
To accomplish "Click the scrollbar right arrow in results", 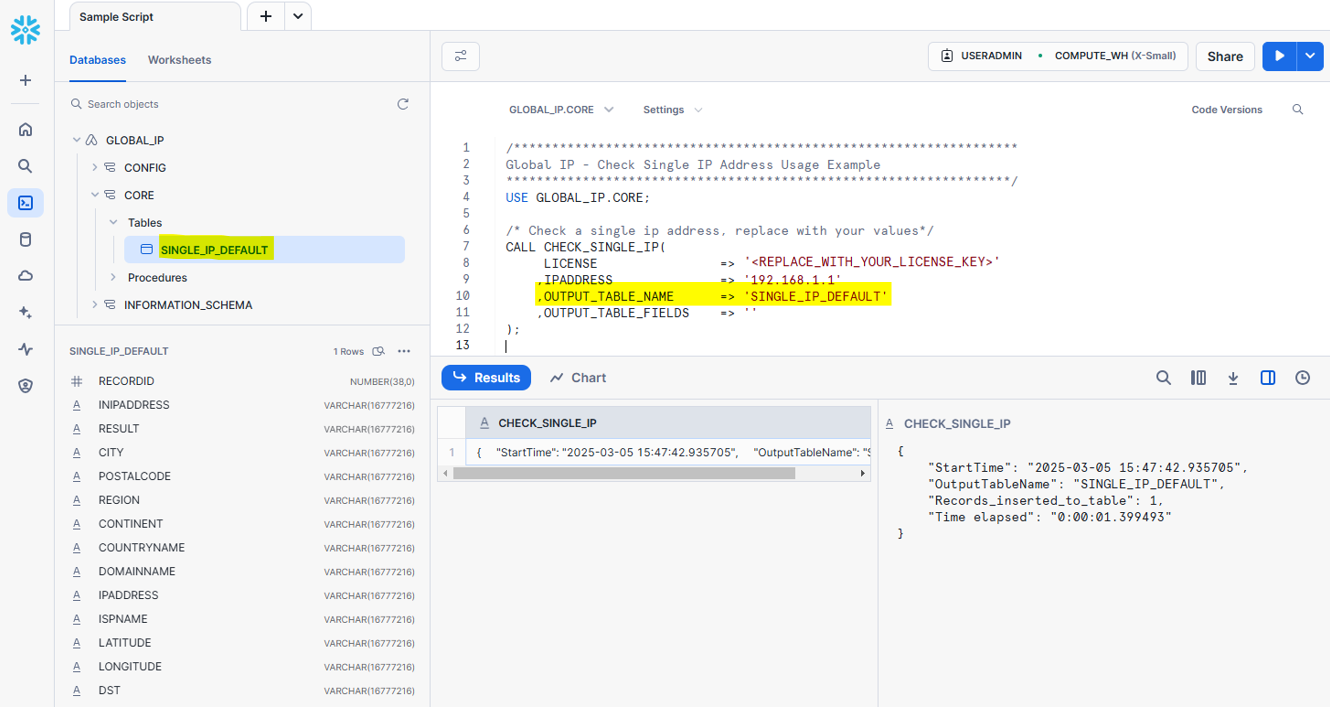I will click(x=863, y=473).
